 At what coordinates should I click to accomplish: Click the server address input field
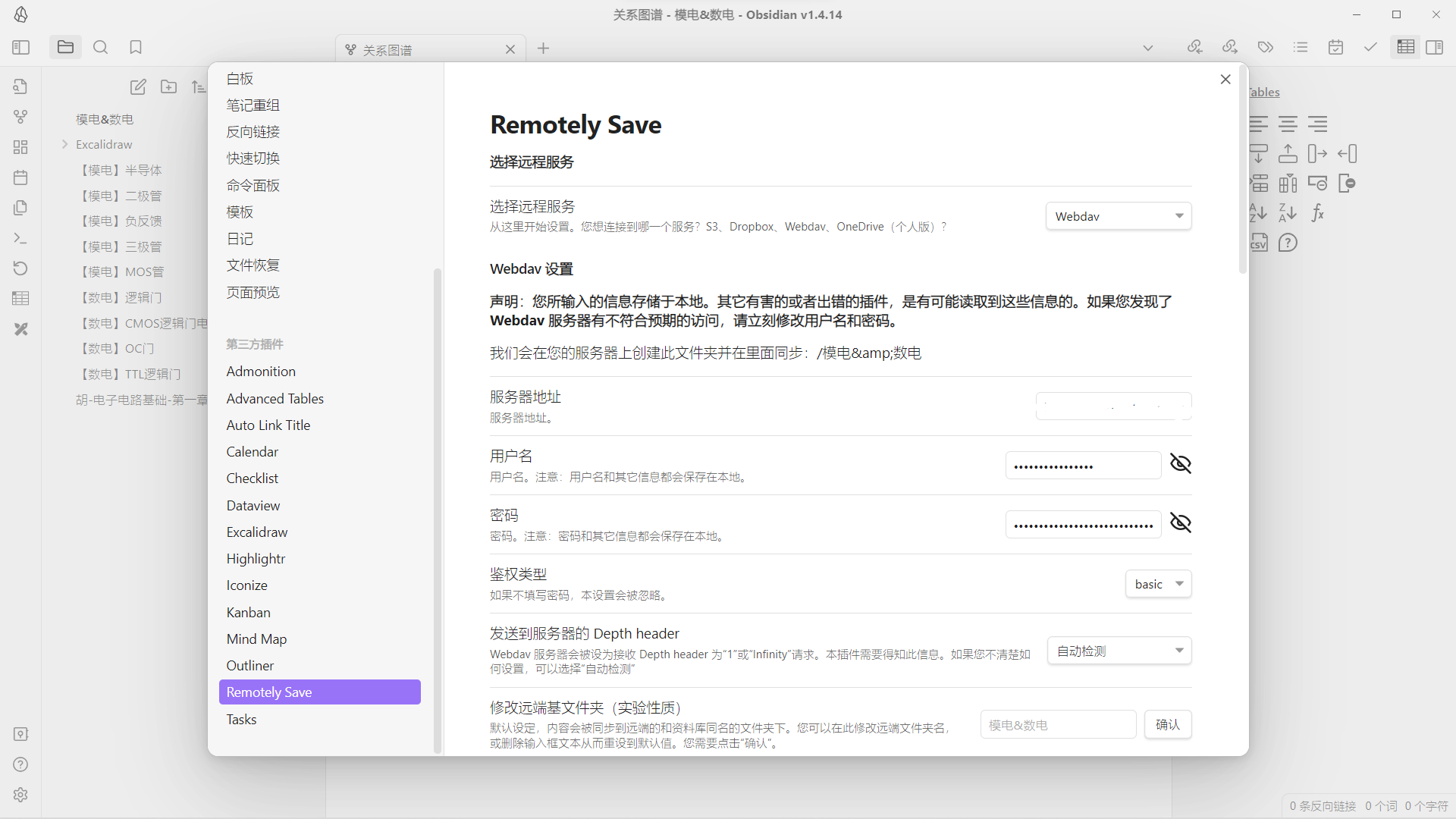click(x=1114, y=406)
